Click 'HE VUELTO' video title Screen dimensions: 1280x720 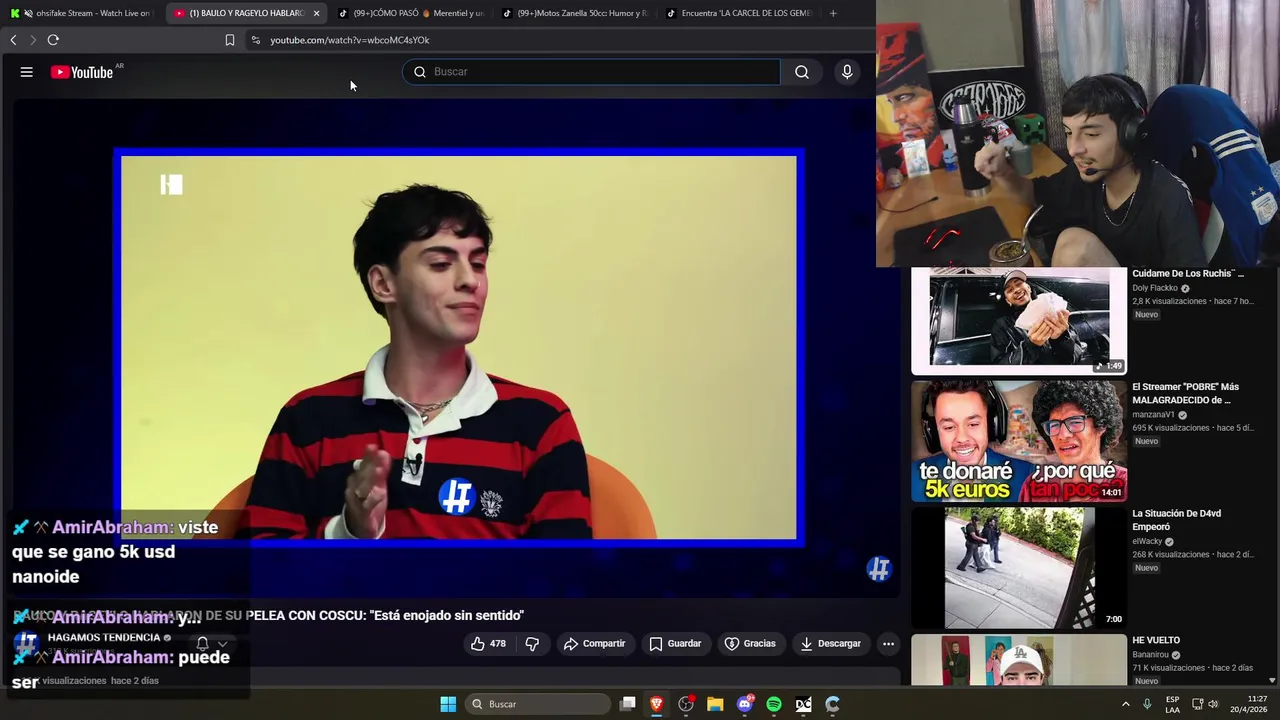pos(1156,640)
